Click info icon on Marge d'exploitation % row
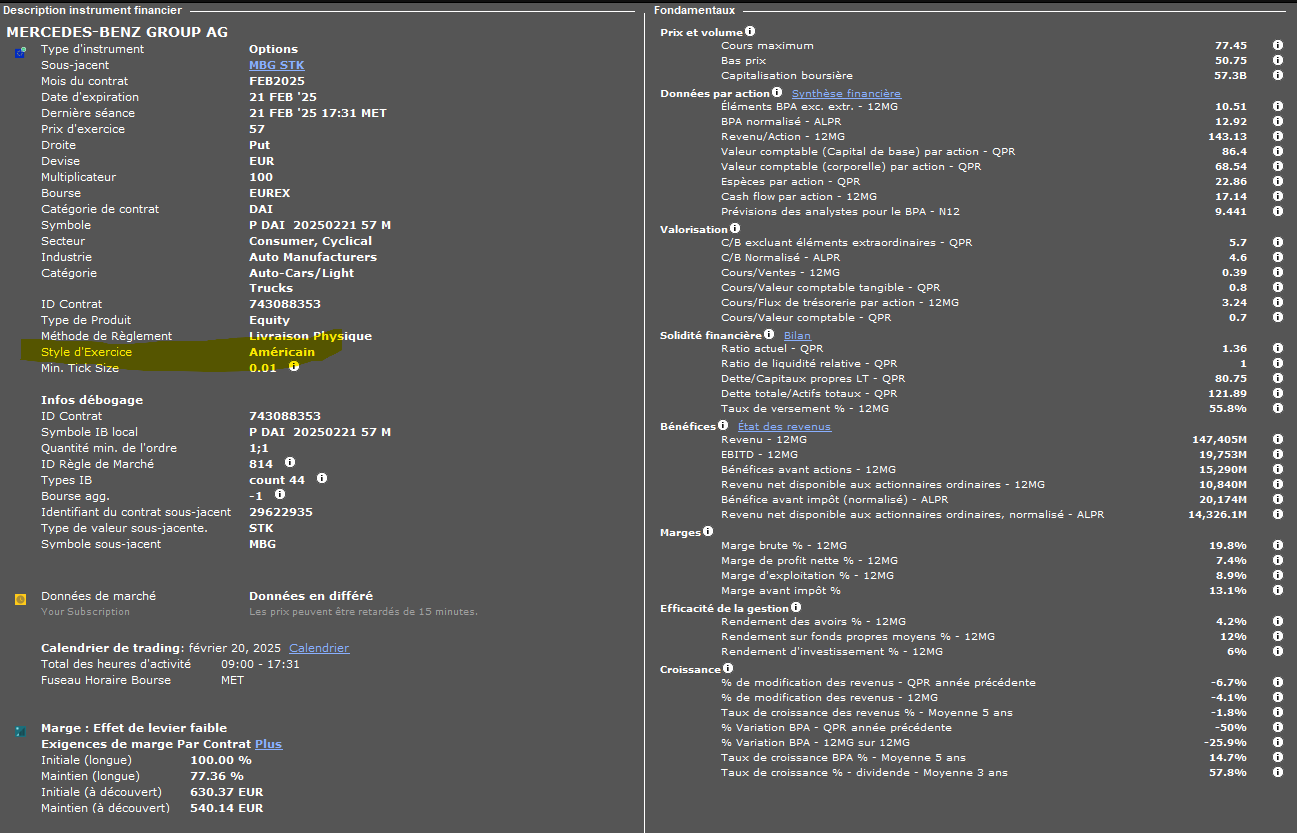Screen dimensions: 1297x833 (1278, 575)
